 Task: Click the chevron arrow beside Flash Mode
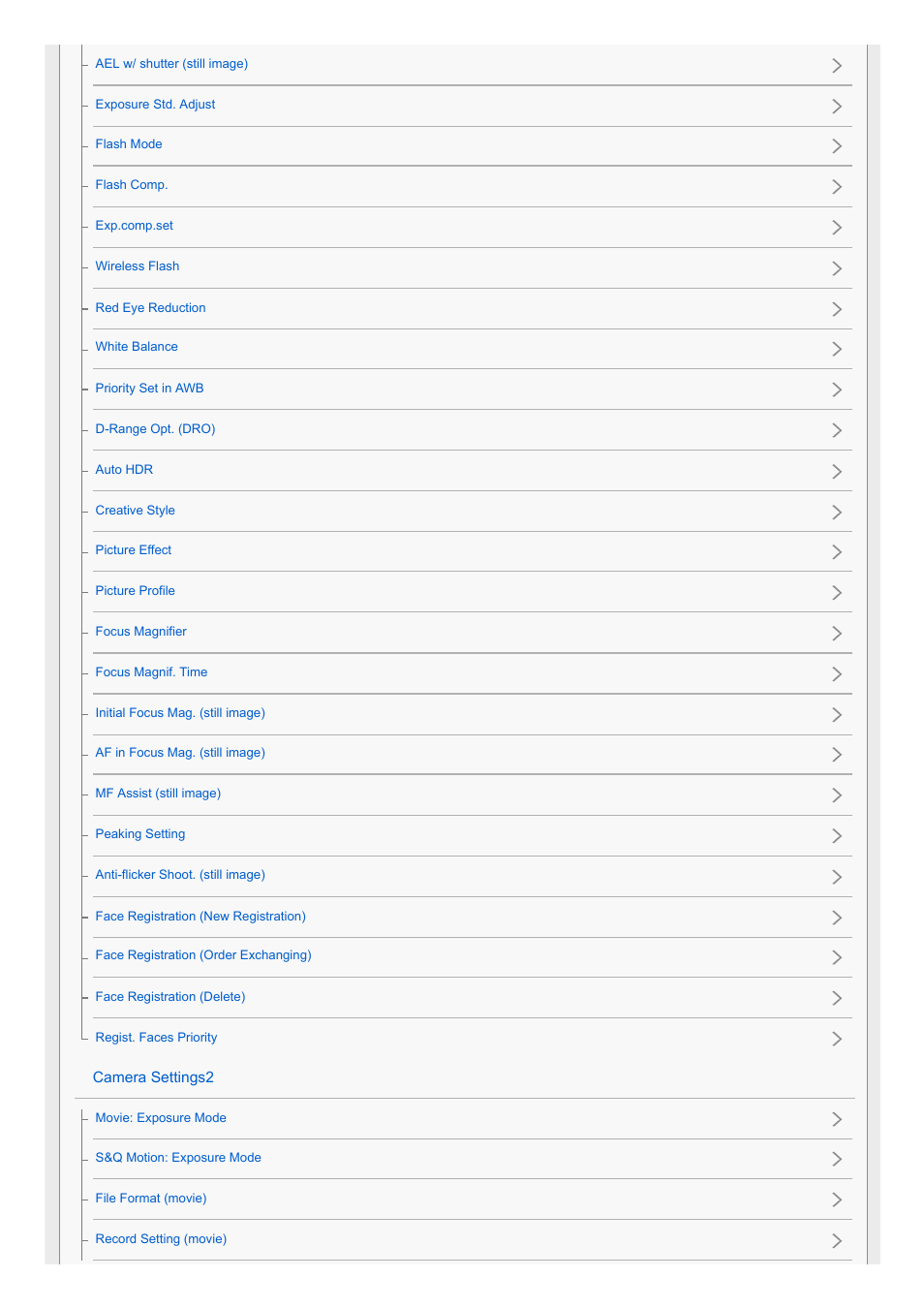pos(837,146)
